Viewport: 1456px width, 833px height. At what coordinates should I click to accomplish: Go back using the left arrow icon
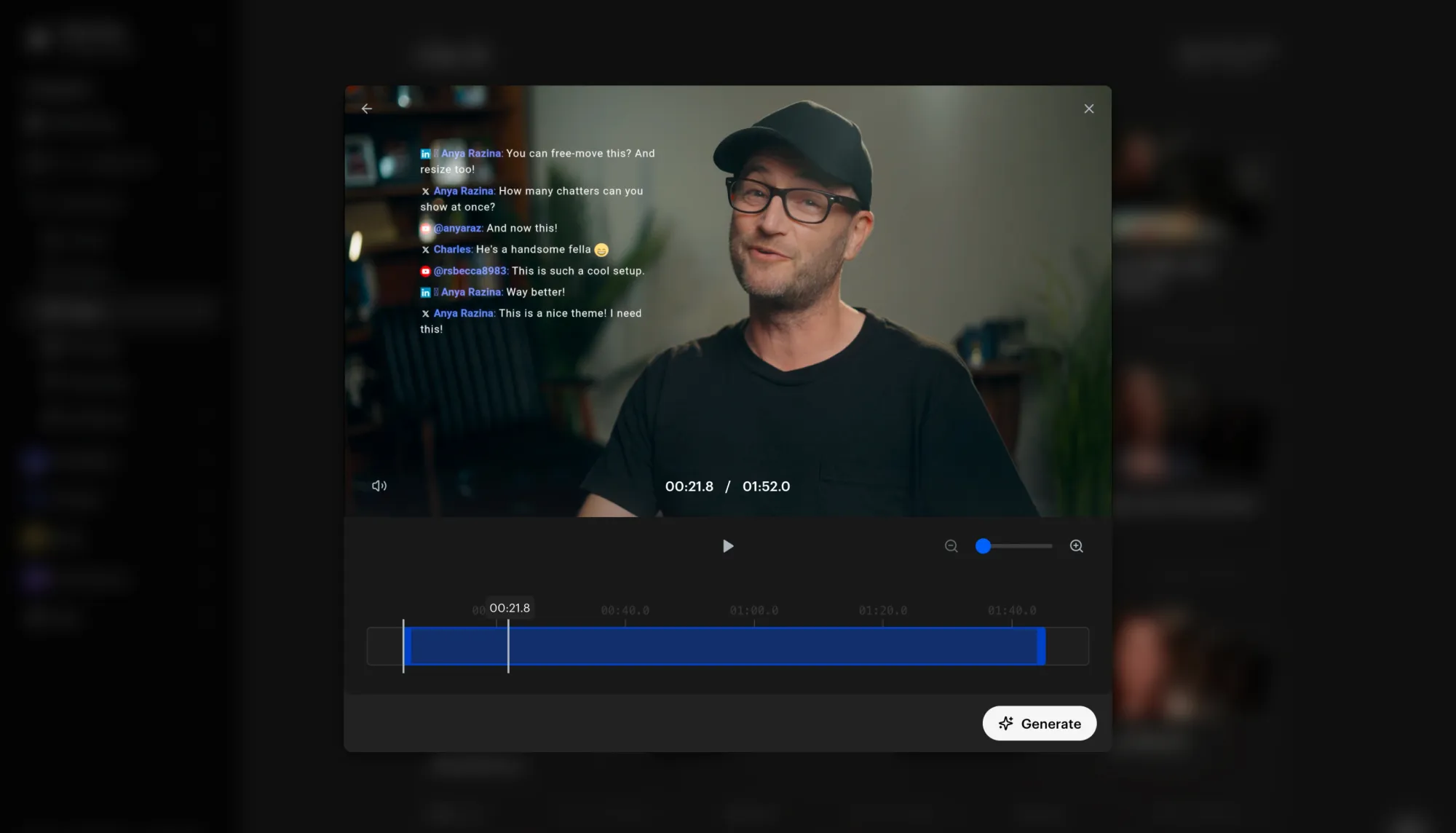367,108
